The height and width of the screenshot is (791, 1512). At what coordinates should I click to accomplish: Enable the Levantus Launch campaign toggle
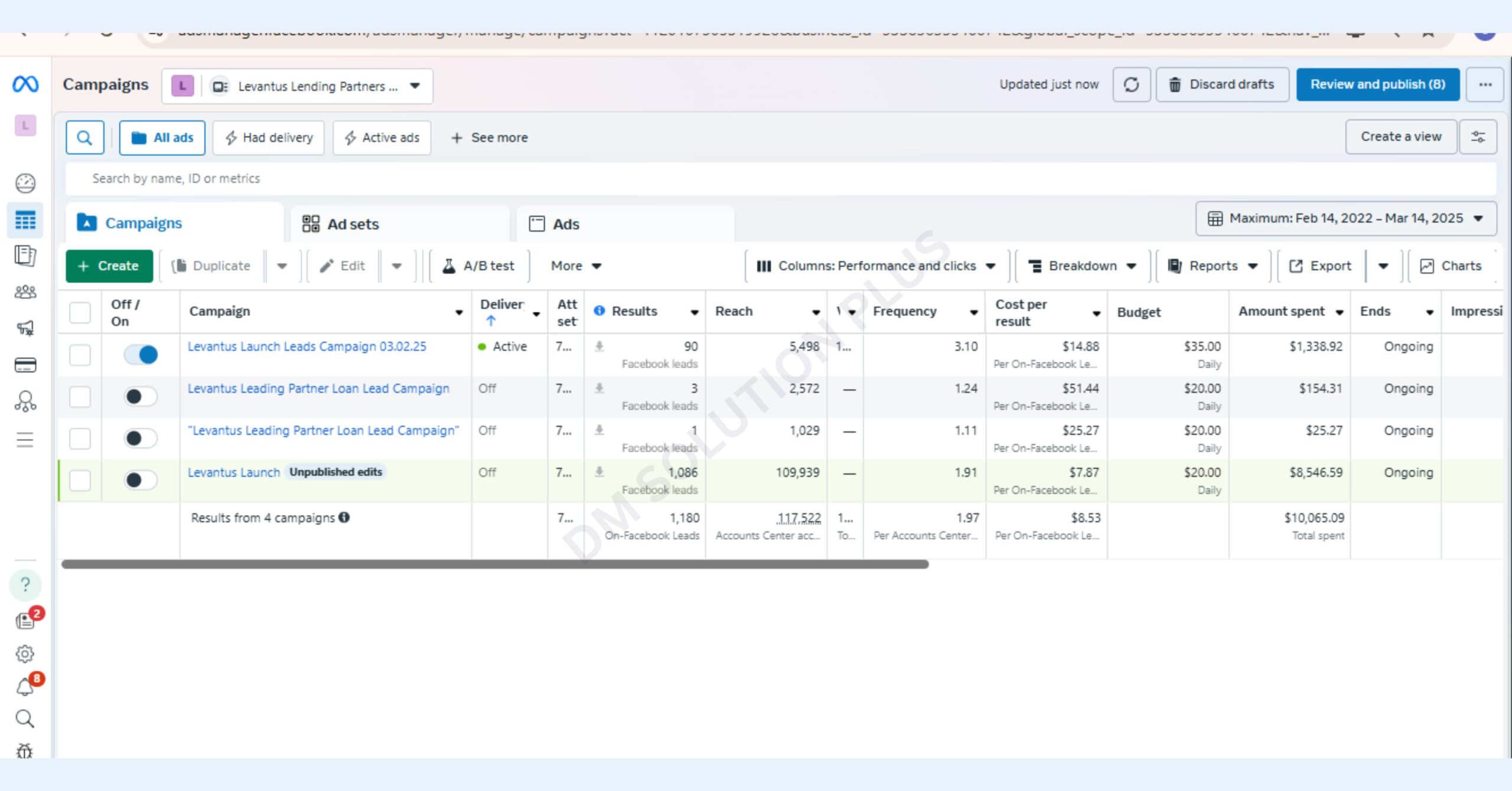pyautogui.click(x=141, y=480)
